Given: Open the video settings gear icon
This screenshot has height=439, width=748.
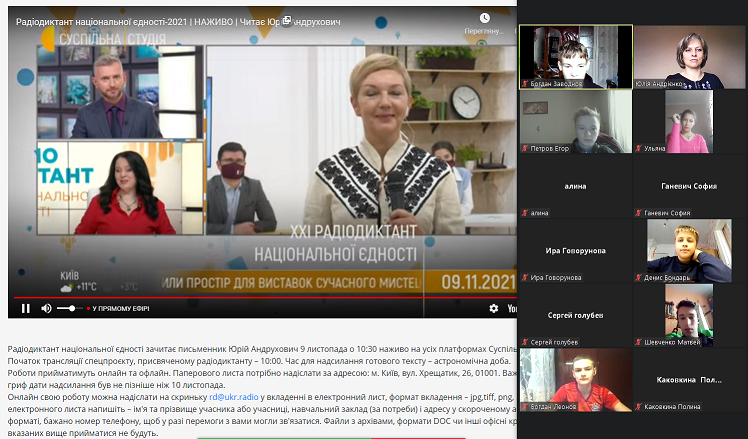Looking at the screenshot, I should coord(494,309).
